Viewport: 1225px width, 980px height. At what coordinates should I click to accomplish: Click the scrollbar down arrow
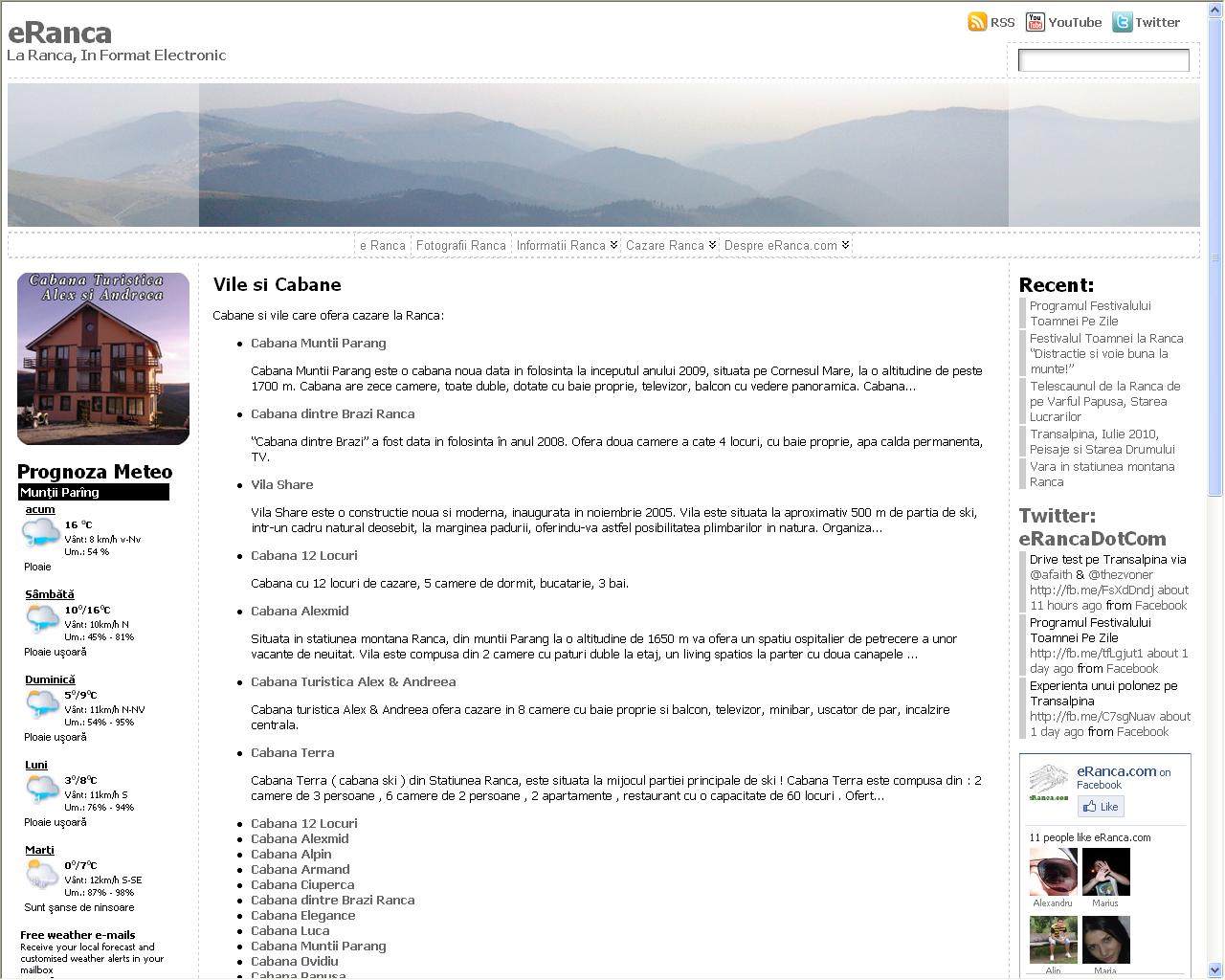pyautogui.click(x=1216, y=969)
